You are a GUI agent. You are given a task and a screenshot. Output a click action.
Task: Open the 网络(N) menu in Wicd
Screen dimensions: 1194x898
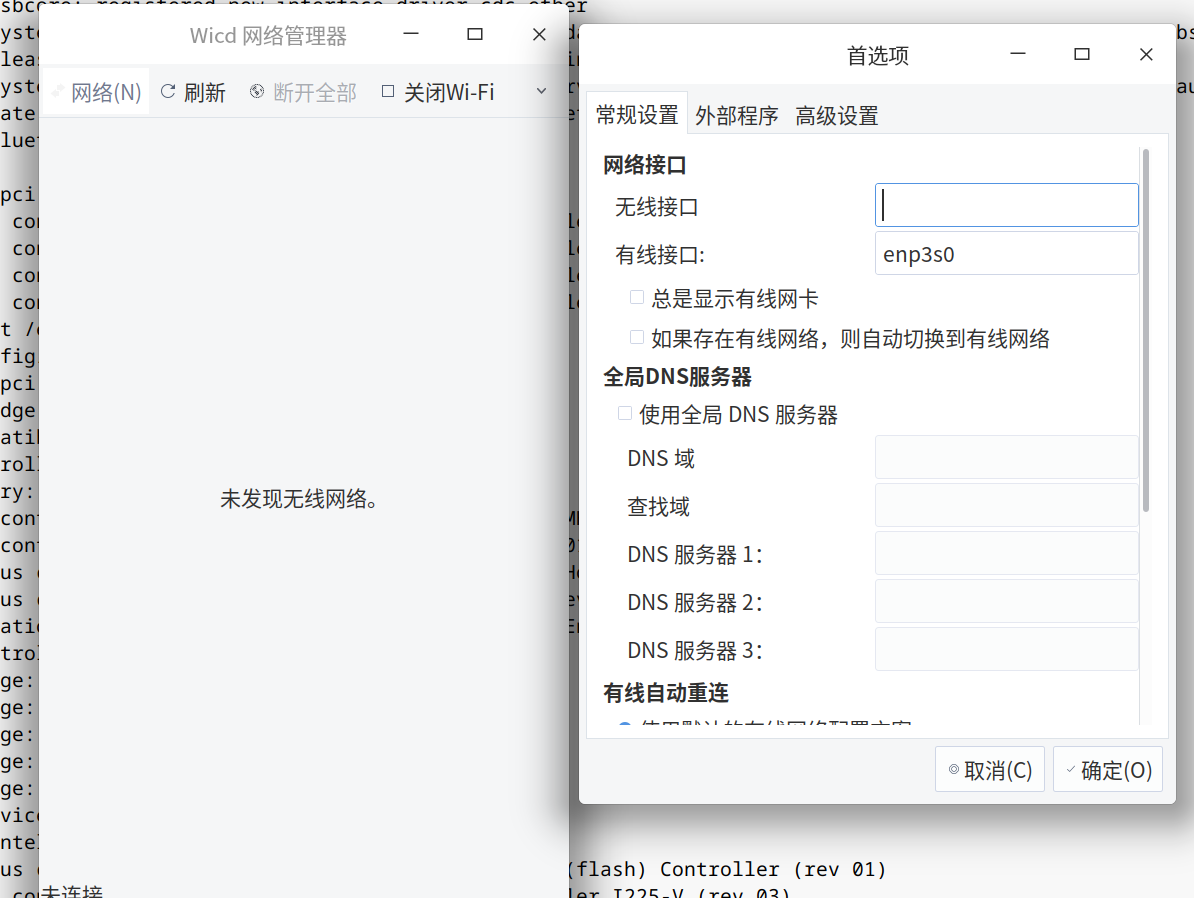pyautogui.click(x=97, y=92)
